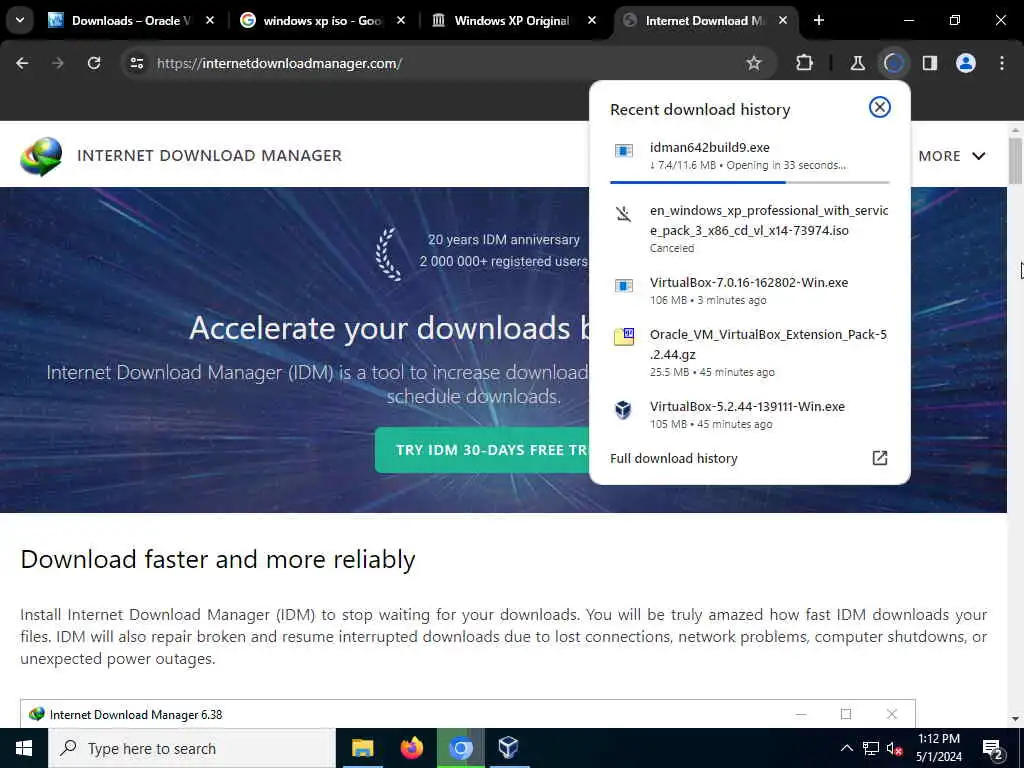Image resolution: width=1024 pixels, height=768 pixels.
Task: Click the VirtualBox-7.0.16 file icon
Action: click(624, 286)
